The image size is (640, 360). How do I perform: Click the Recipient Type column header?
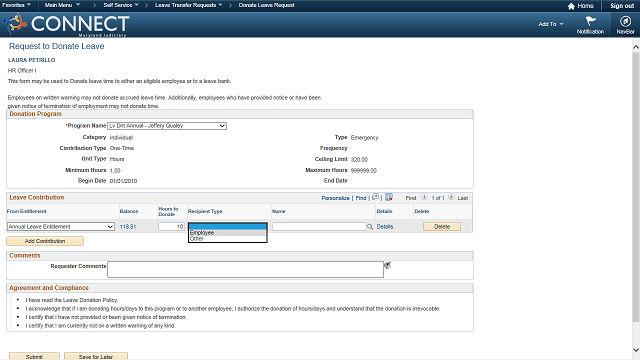click(x=205, y=211)
